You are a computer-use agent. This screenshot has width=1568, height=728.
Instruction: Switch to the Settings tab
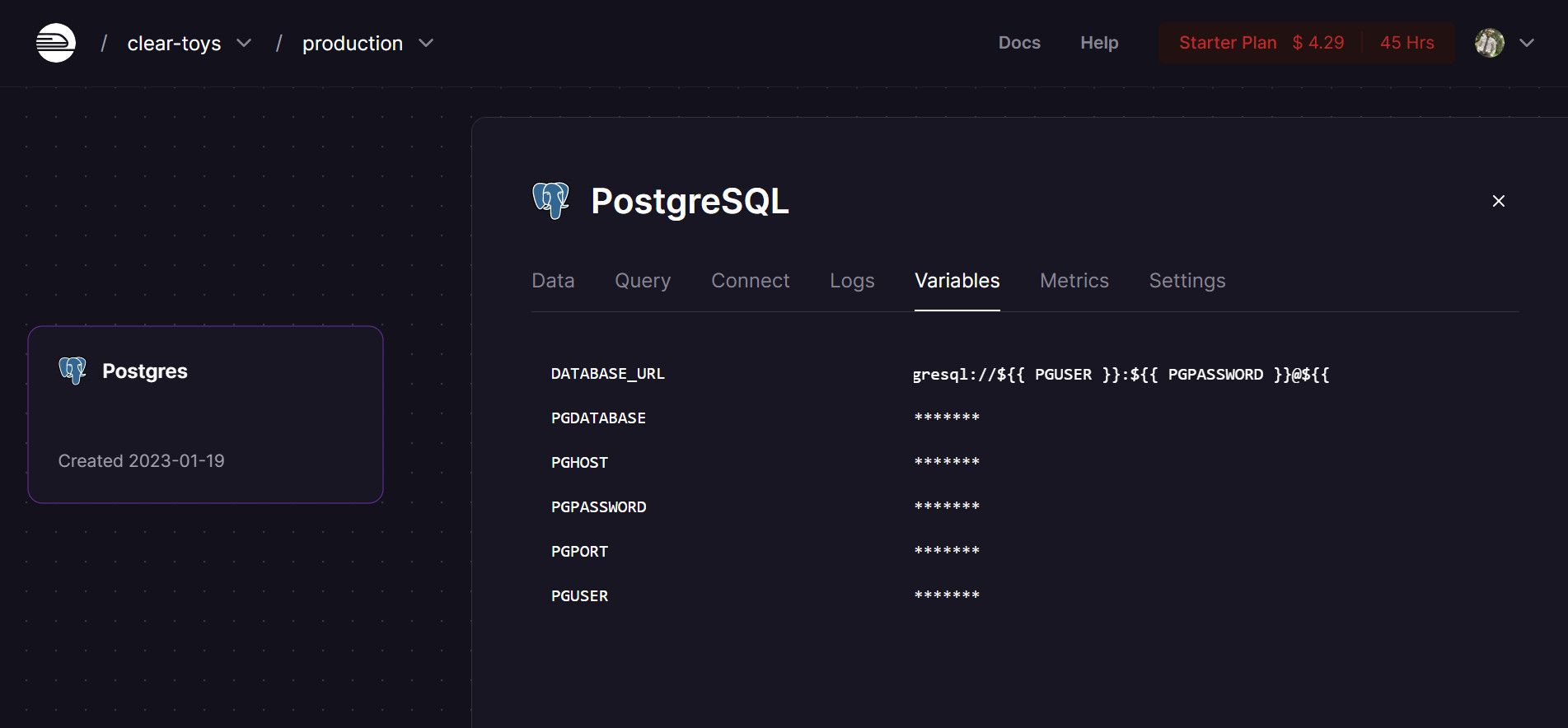point(1187,281)
